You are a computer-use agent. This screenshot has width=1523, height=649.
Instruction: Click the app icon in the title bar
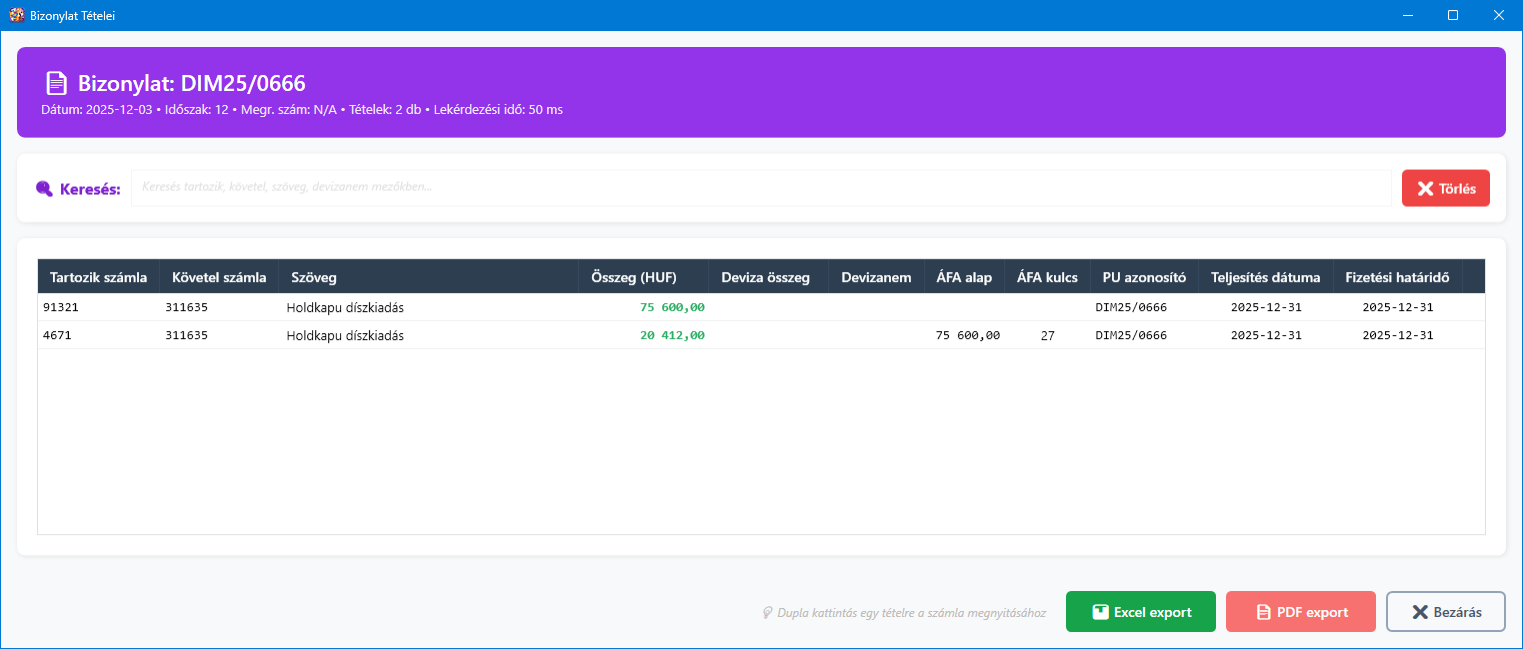click(x=16, y=15)
